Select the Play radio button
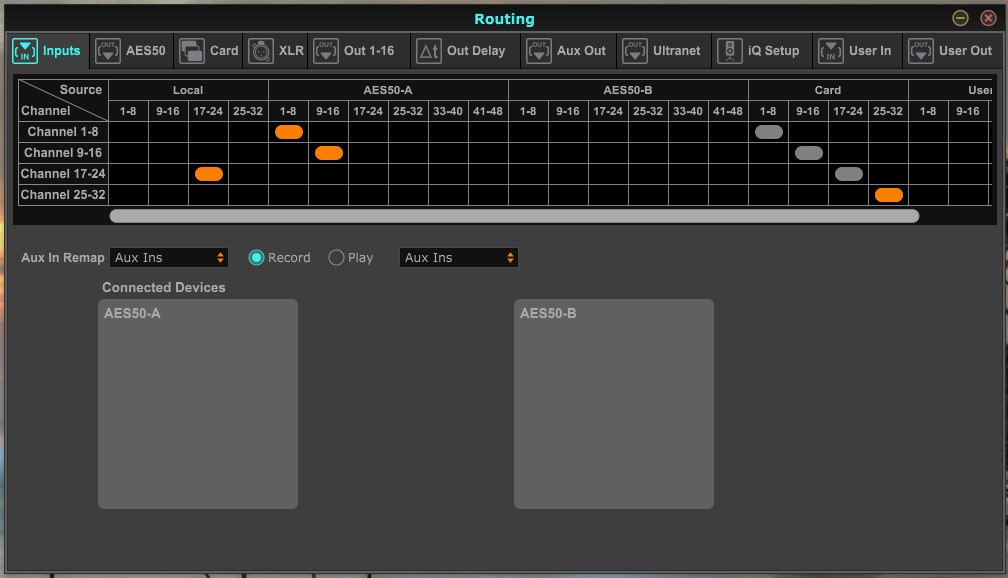Screen dimensions: 1008x578 336,258
